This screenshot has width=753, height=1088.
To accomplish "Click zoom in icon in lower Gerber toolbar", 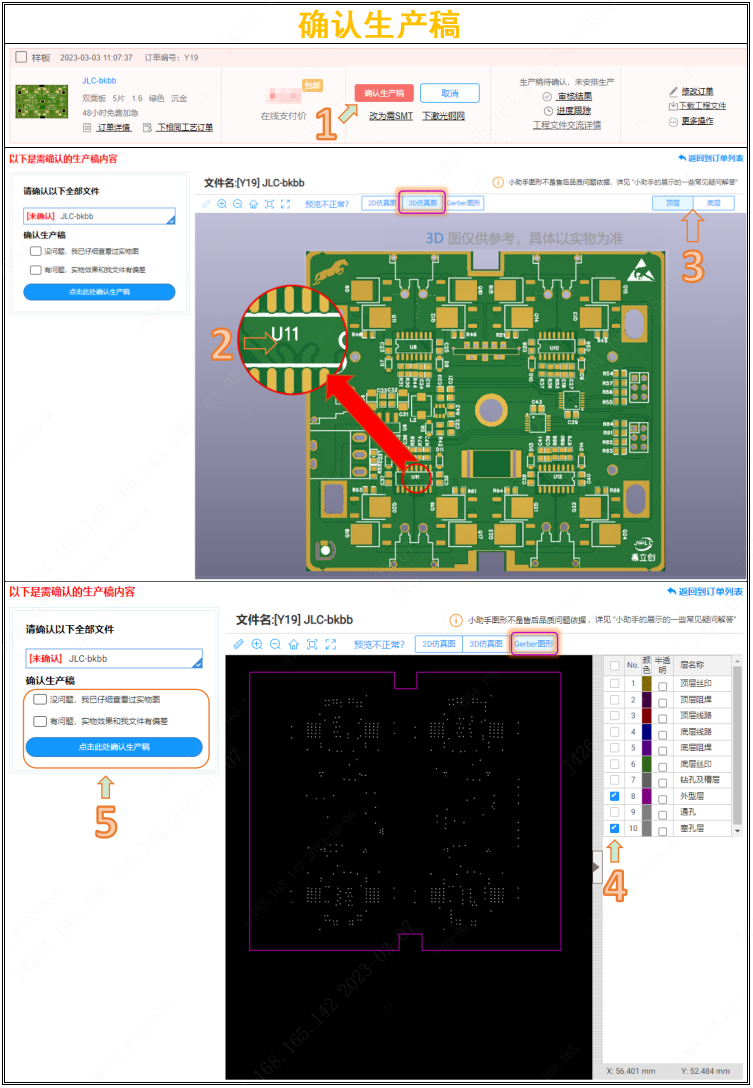I will pyautogui.click(x=257, y=645).
